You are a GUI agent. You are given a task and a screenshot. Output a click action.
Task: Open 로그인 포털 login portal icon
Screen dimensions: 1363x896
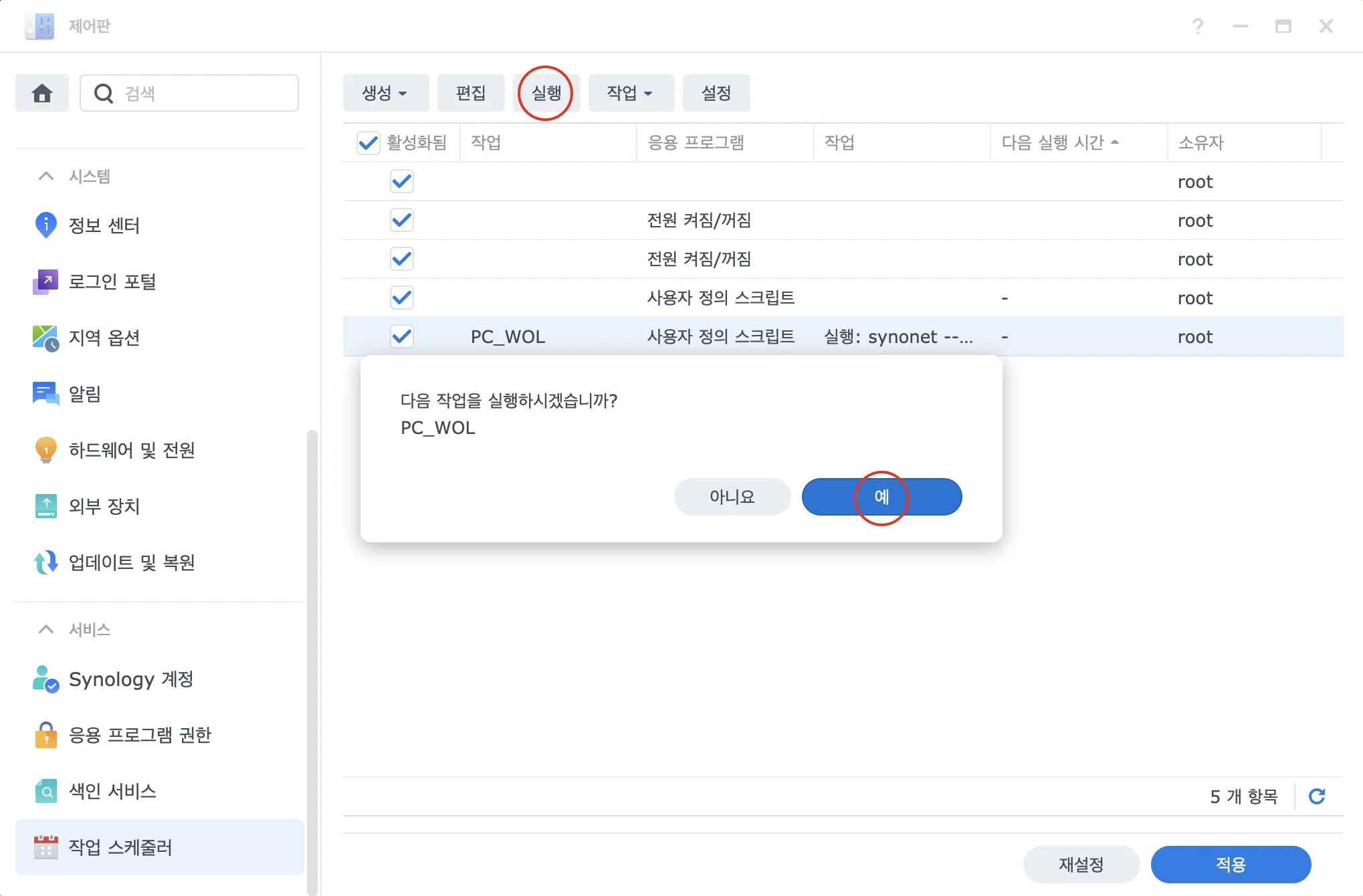[45, 282]
